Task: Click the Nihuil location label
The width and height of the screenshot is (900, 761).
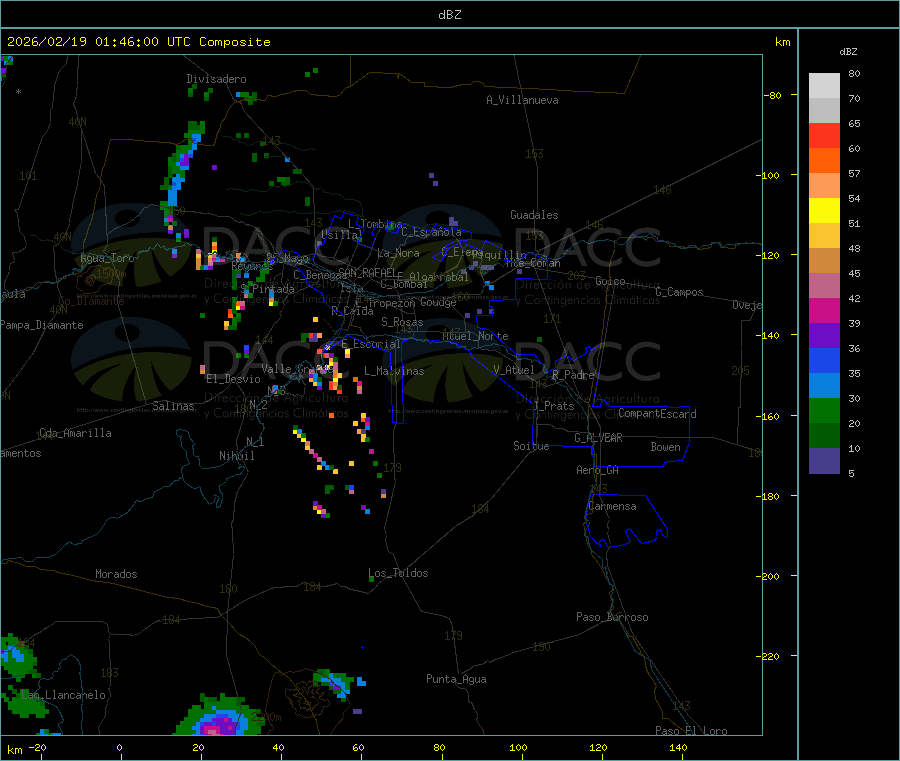Action: click(236, 456)
